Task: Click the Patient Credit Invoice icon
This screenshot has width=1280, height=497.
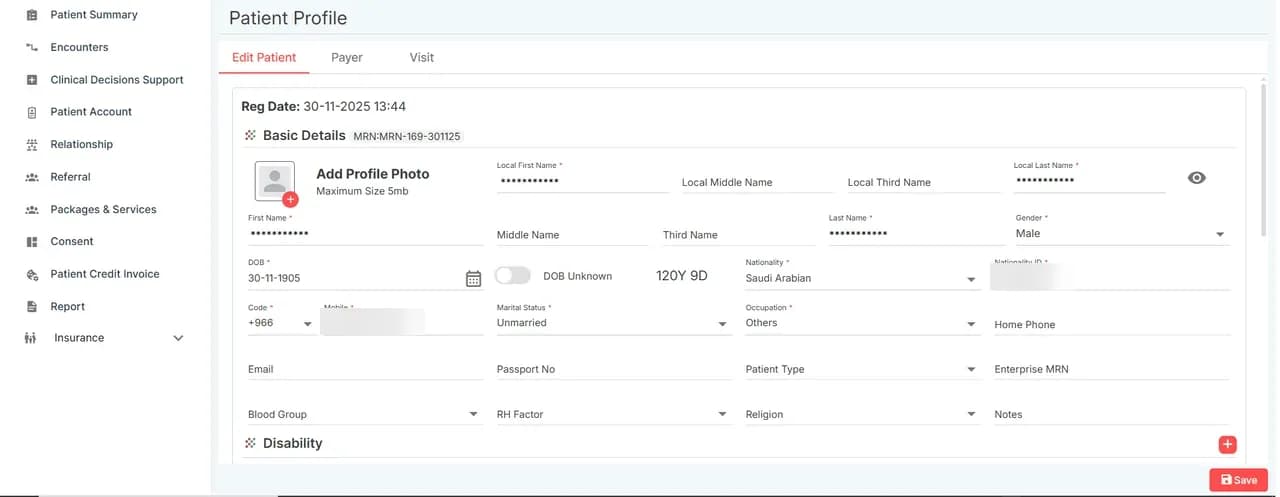Action: pos(31,274)
